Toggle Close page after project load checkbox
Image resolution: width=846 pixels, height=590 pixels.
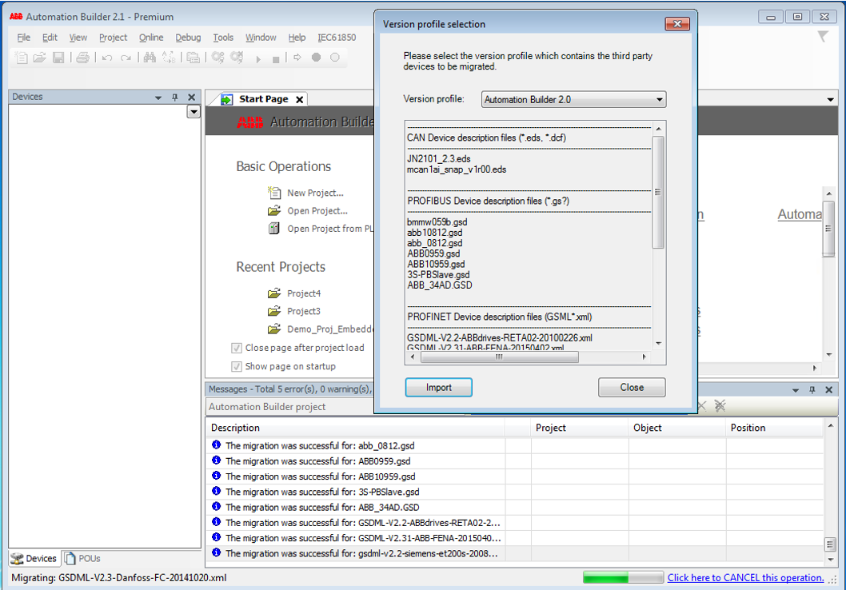(x=237, y=348)
